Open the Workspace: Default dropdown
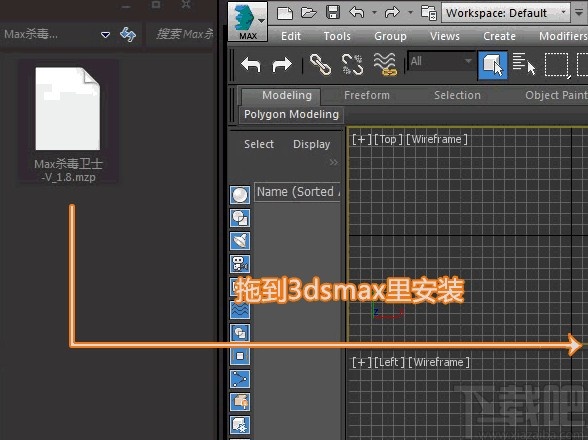588x440 pixels. click(506, 13)
